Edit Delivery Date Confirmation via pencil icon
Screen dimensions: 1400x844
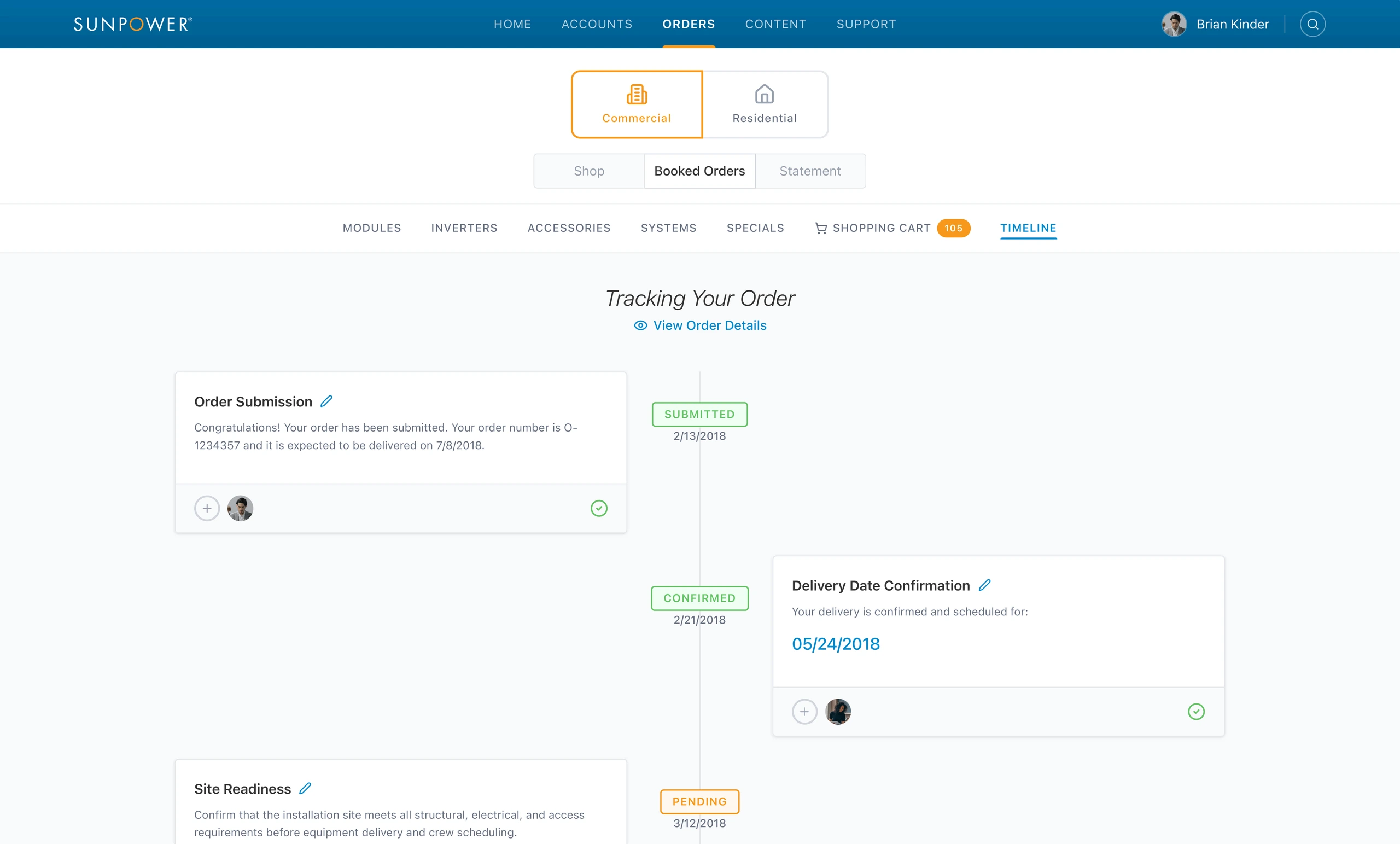[x=984, y=585]
